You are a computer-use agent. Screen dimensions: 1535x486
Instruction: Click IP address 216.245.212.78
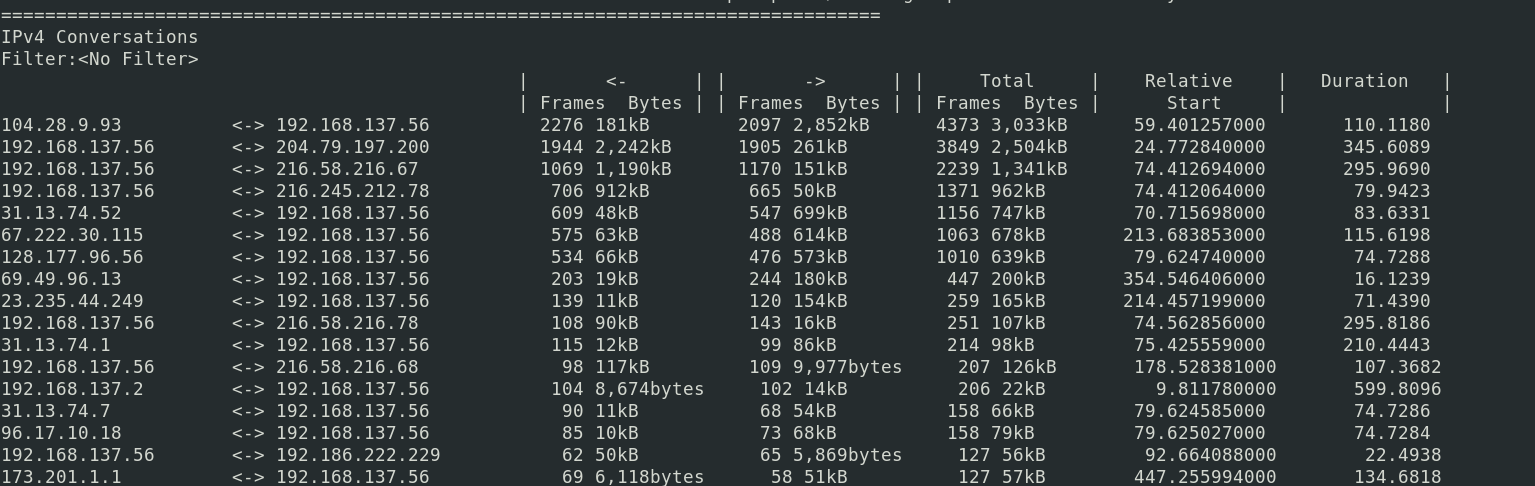pos(353,191)
